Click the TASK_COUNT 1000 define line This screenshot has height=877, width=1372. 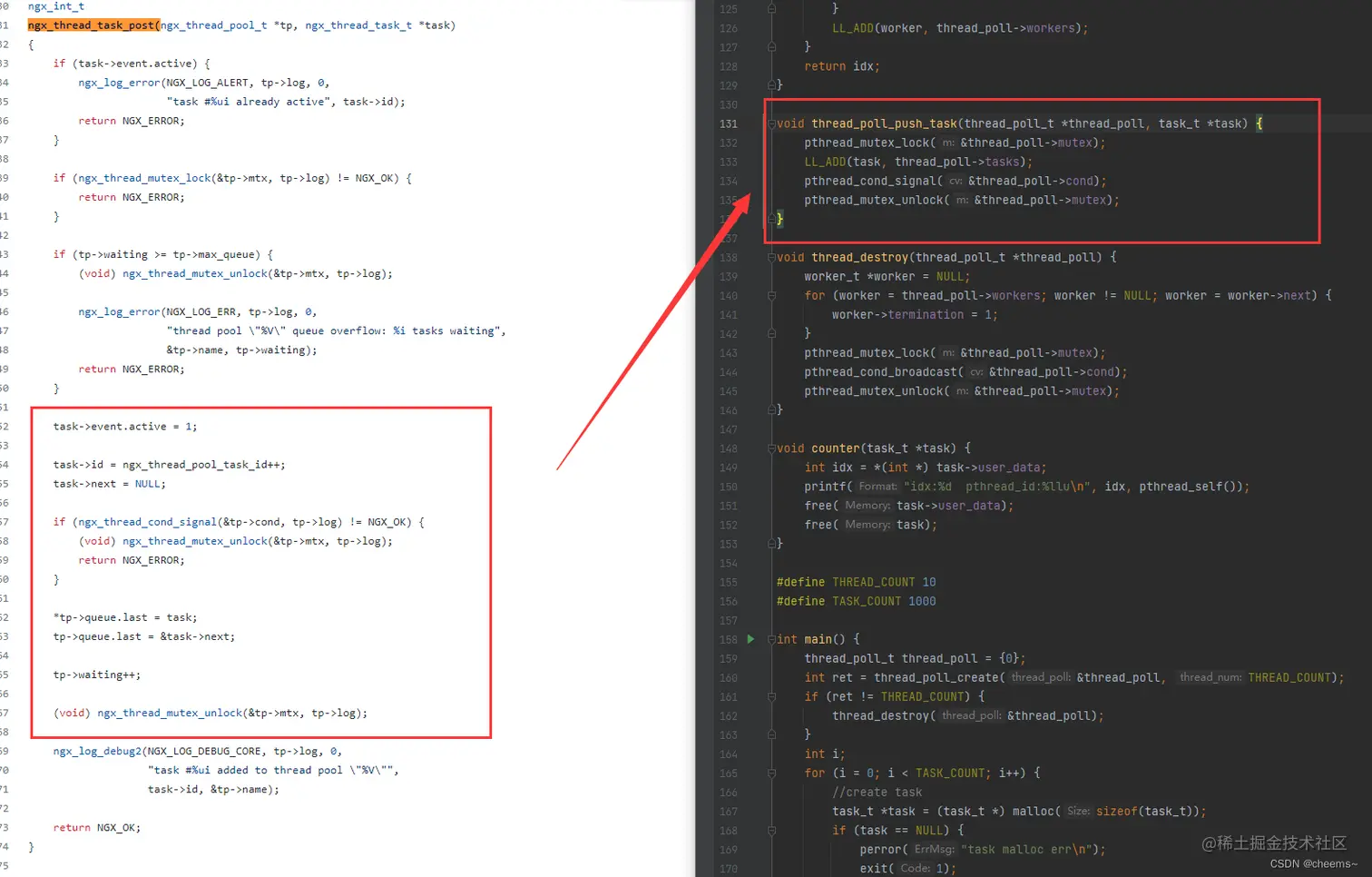coord(856,601)
